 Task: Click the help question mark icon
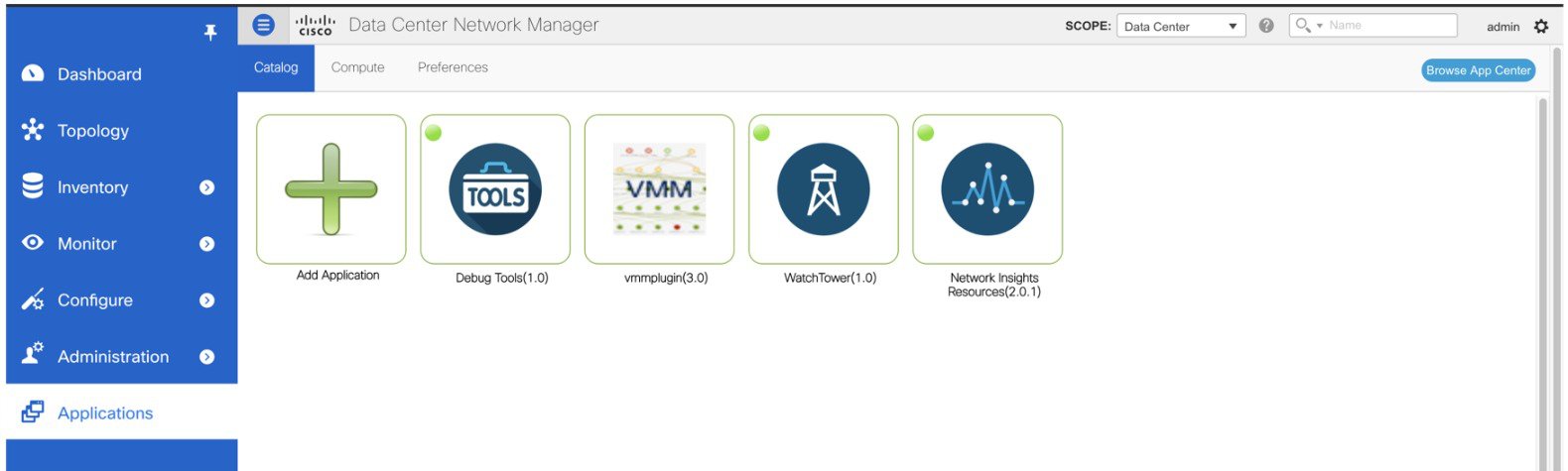1266,26
